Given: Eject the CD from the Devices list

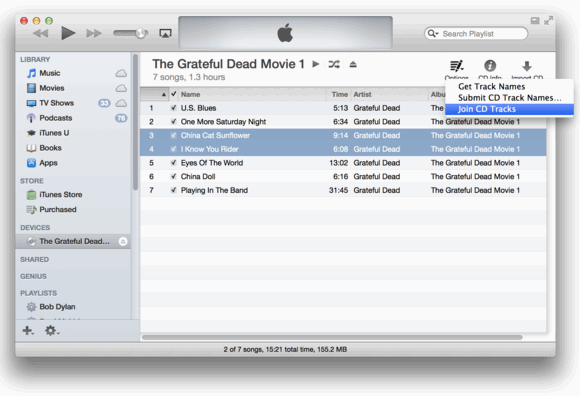Looking at the screenshot, I should click(123, 241).
